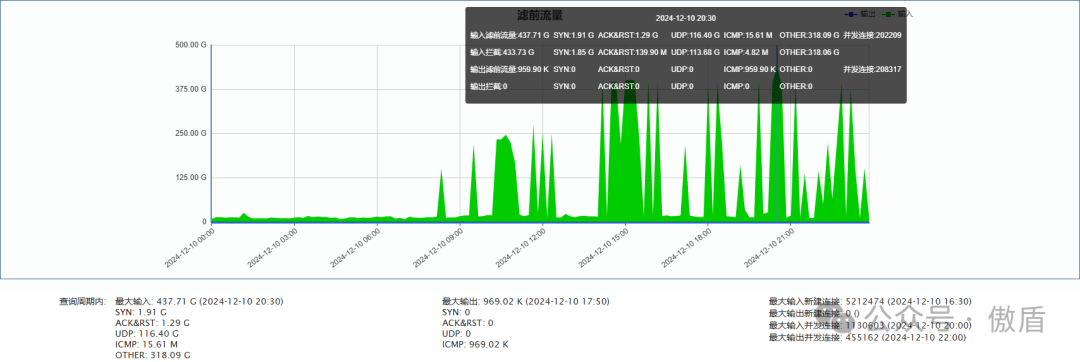The image size is (1080, 362).
Task: Click the 最大输入 437.71 G summary text
Action: 199,301
